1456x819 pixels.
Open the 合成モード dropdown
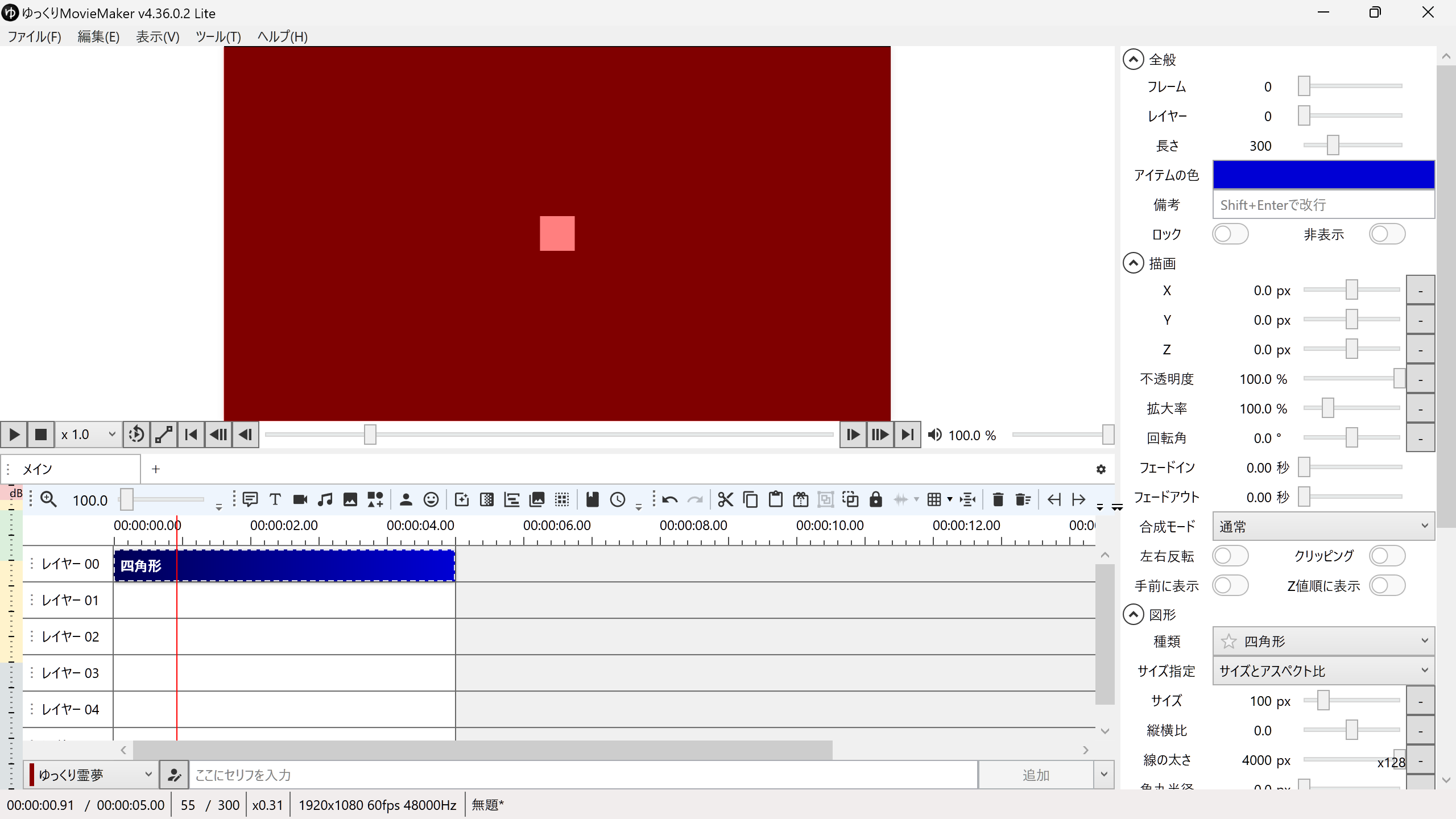[x=1323, y=527]
